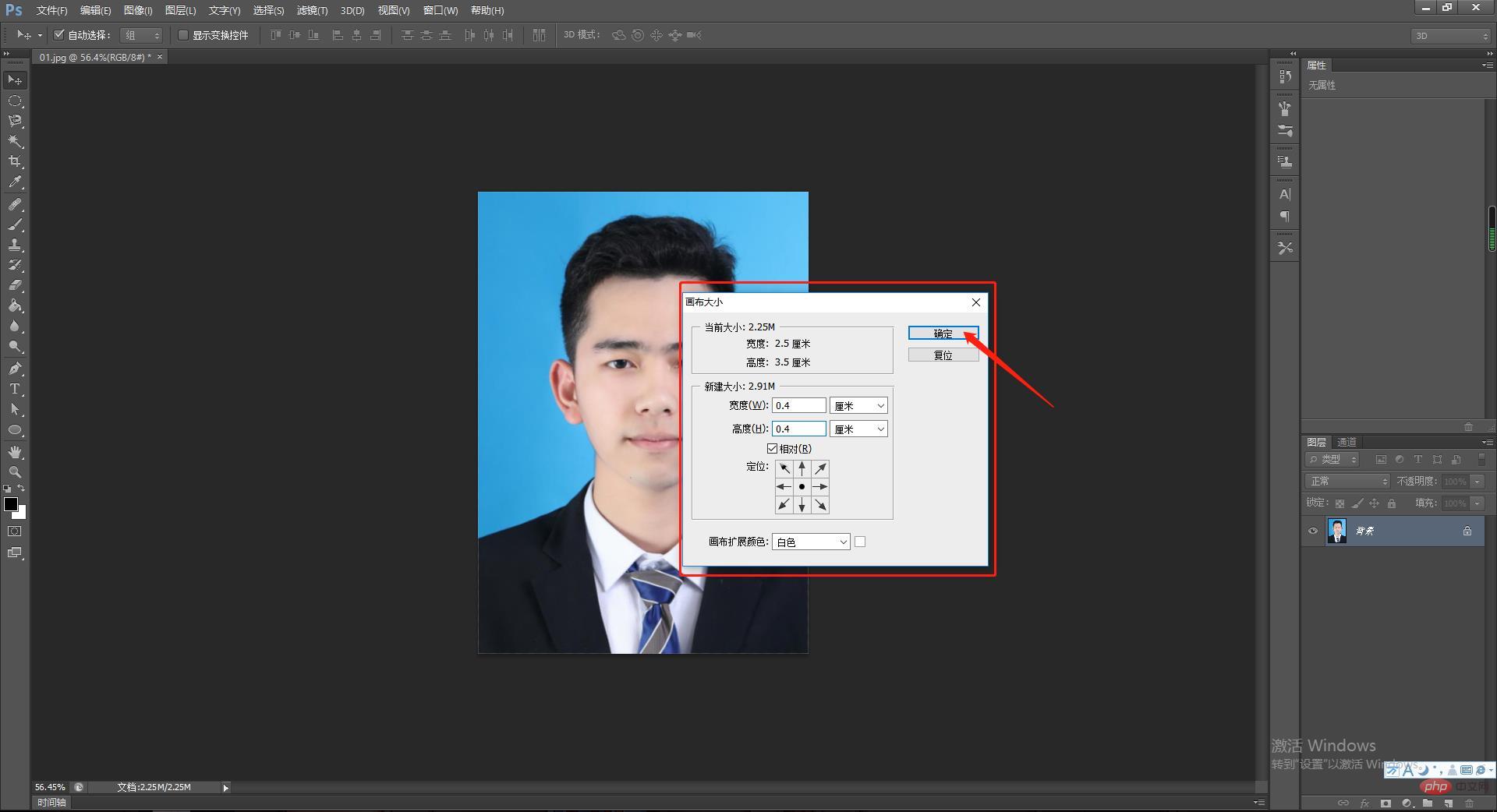Set anchor to middle-right arrow

tap(820, 486)
